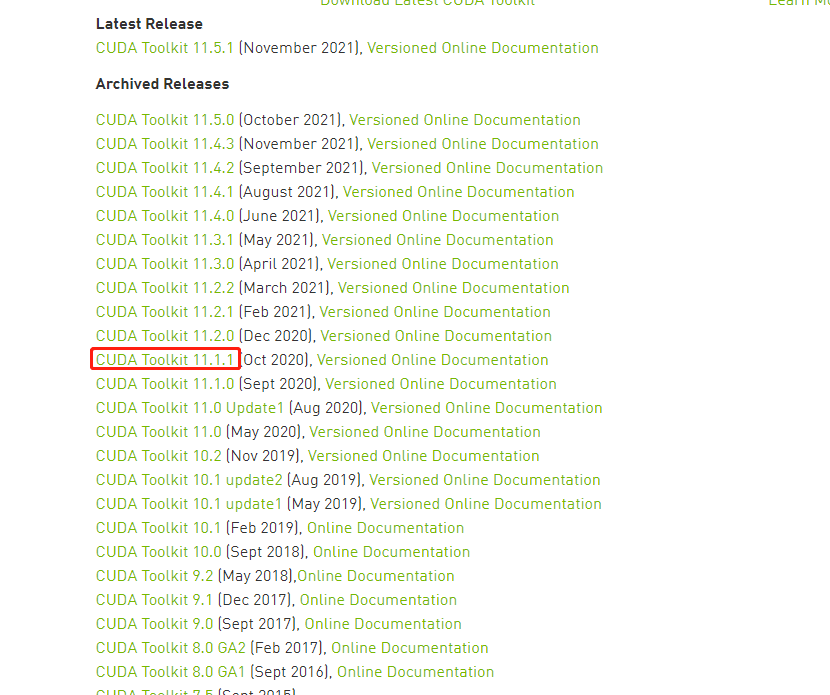Open Online Documentation for CUDA 10.0
Image resolution: width=830 pixels, height=695 pixels.
pyautogui.click(x=392, y=552)
